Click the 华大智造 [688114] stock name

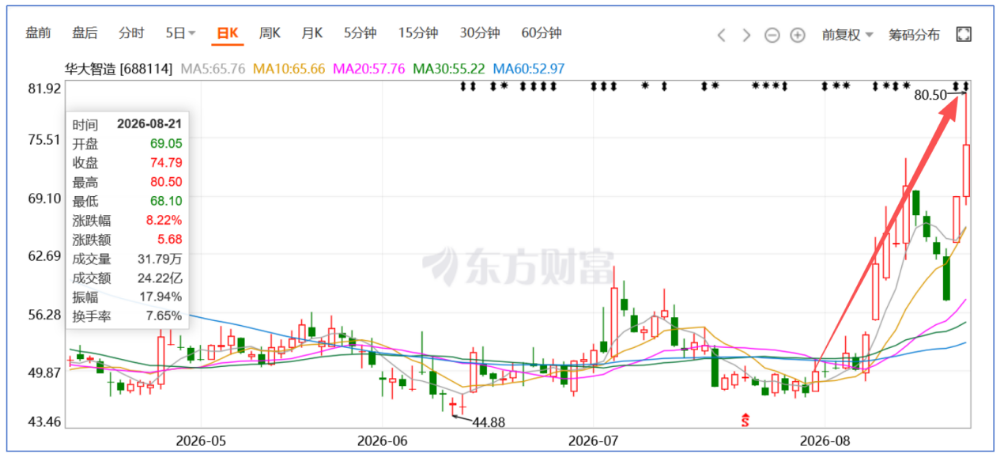pos(119,69)
